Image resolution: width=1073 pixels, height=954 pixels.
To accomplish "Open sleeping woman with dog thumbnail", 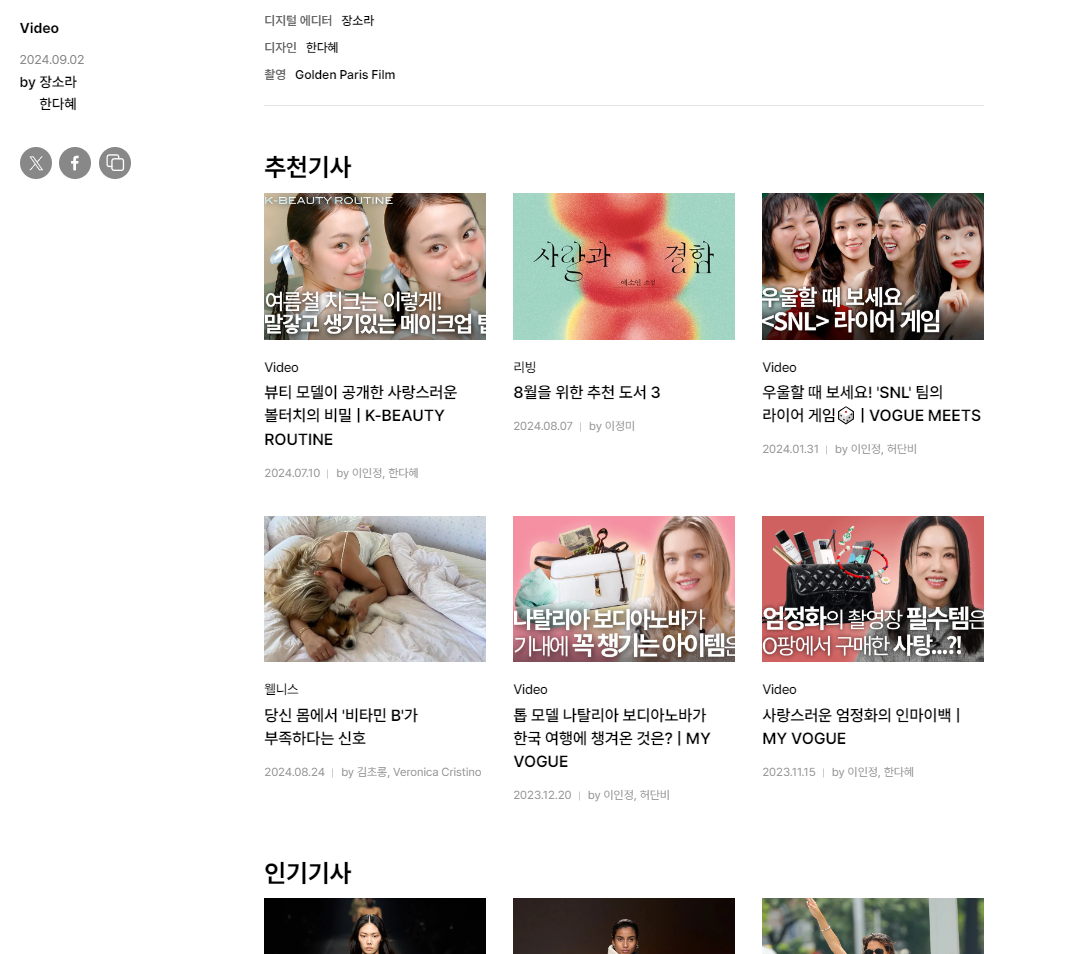I will (375, 589).
